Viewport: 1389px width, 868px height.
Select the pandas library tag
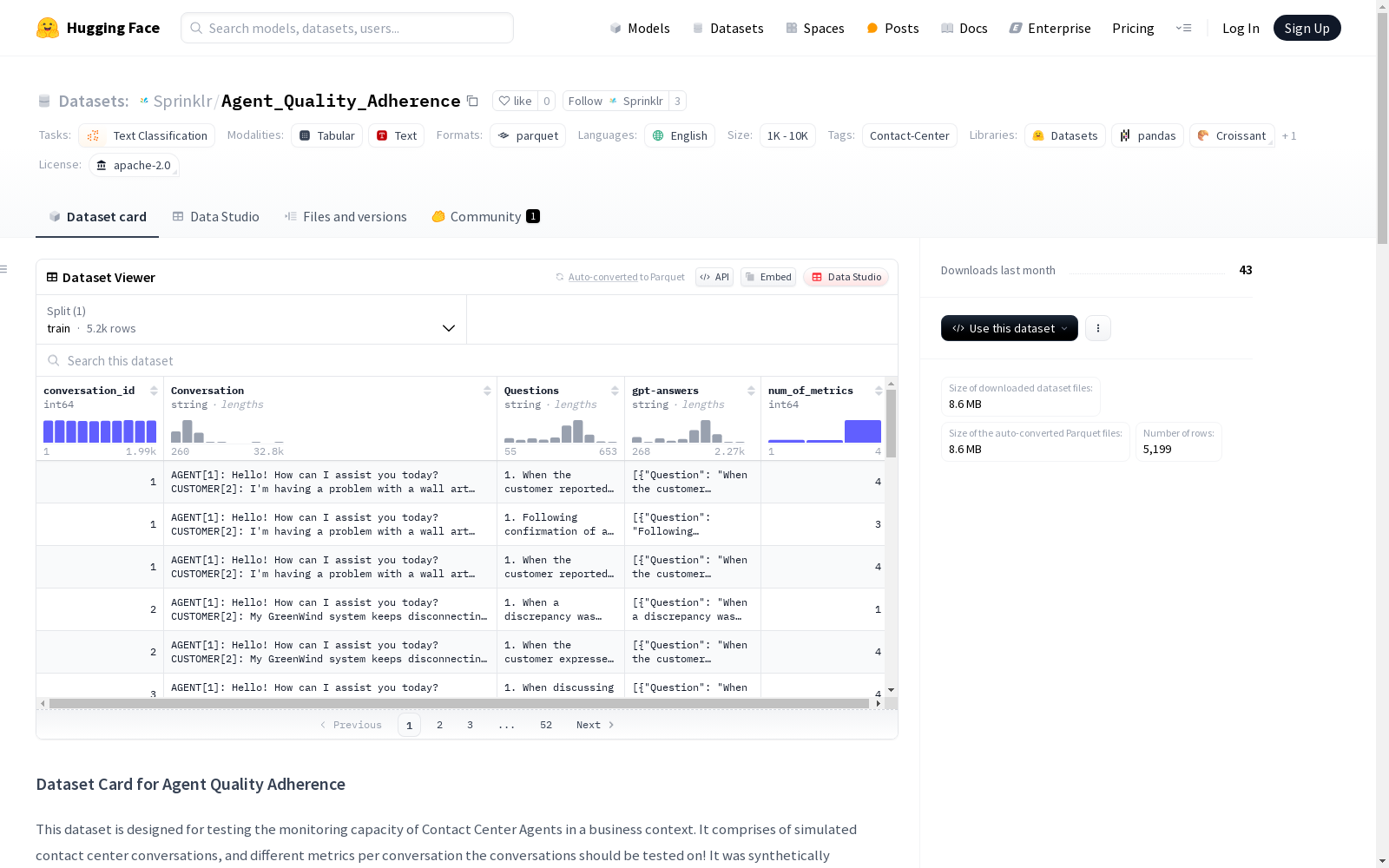1148,135
